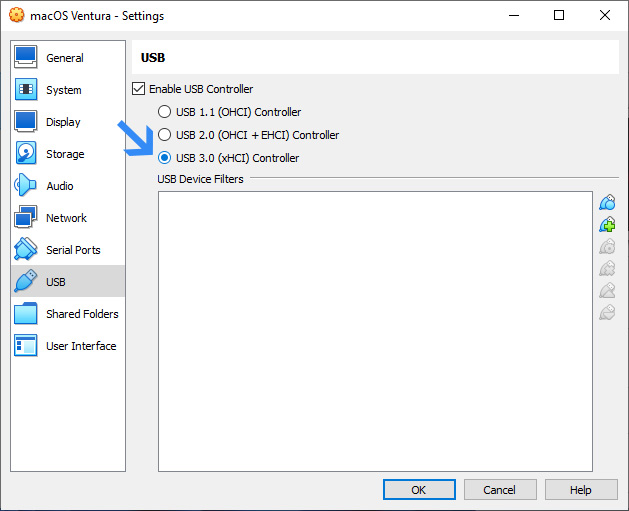The image size is (629, 511).
Task: Switch to User Interface settings
Action: (80, 346)
